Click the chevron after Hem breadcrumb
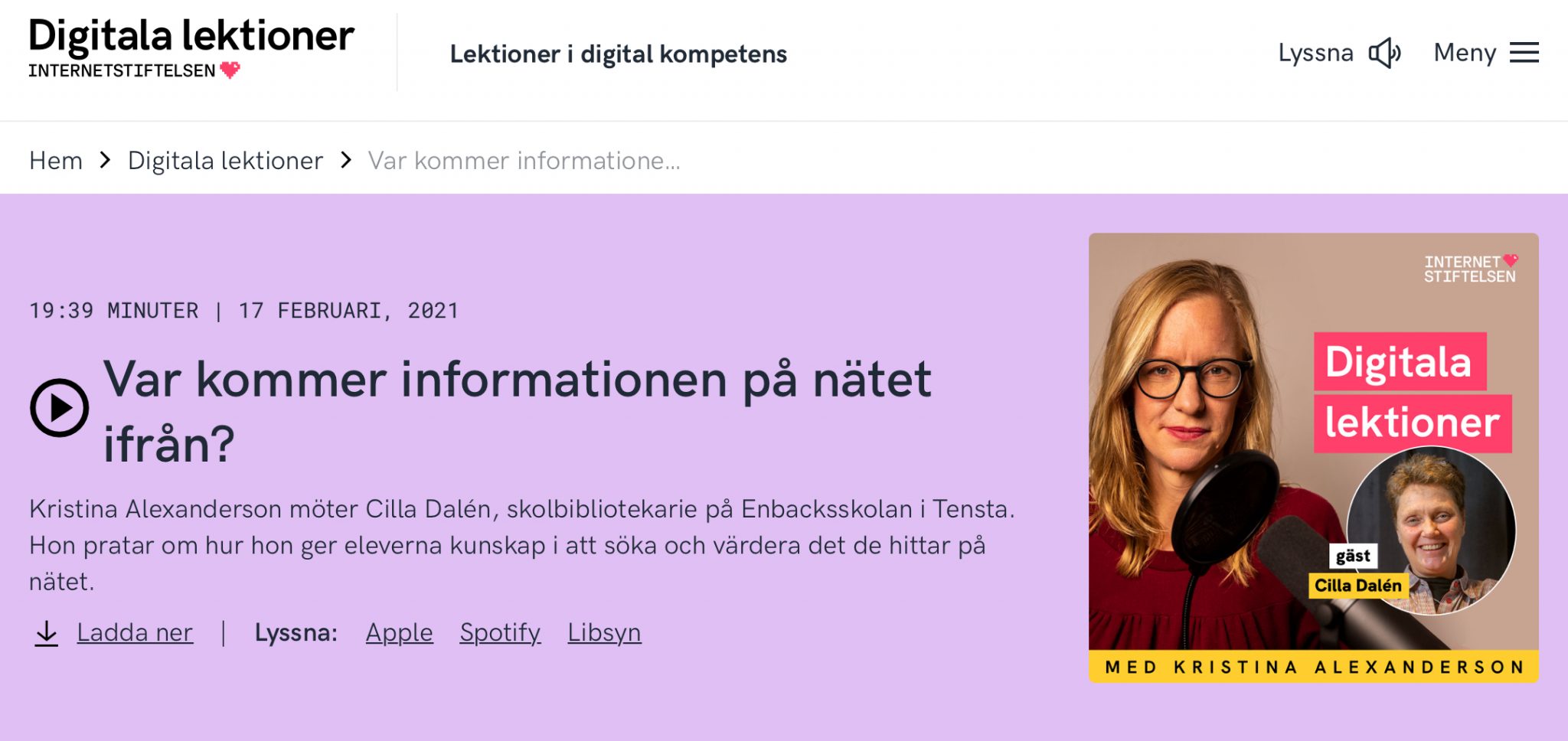This screenshot has width=1568, height=741. 106,160
